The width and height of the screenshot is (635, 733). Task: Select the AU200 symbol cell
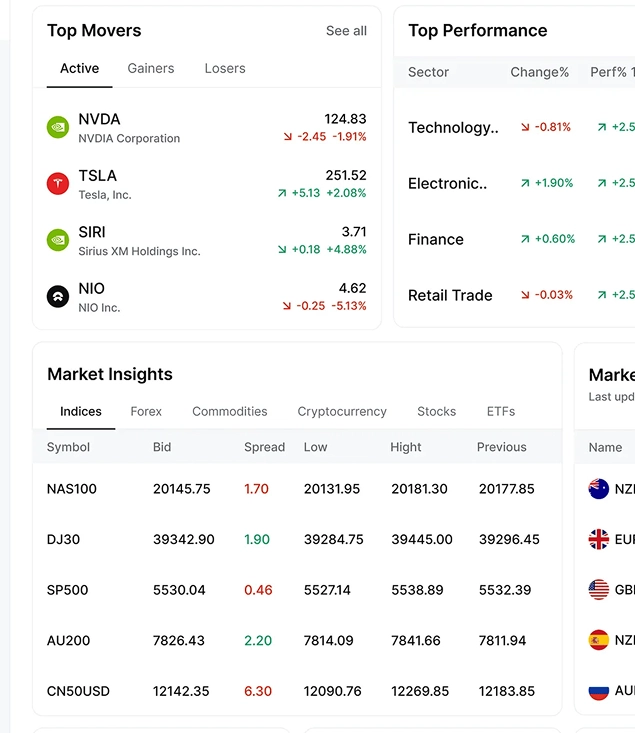(x=68, y=640)
